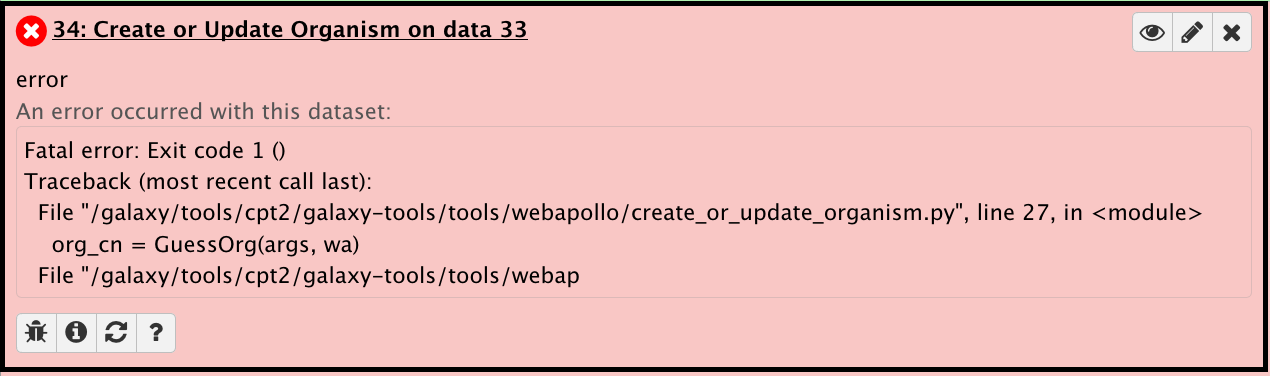1270x376 pixels.
Task: Edit dataset attributes with the pencil icon
Action: point(1191,33)
